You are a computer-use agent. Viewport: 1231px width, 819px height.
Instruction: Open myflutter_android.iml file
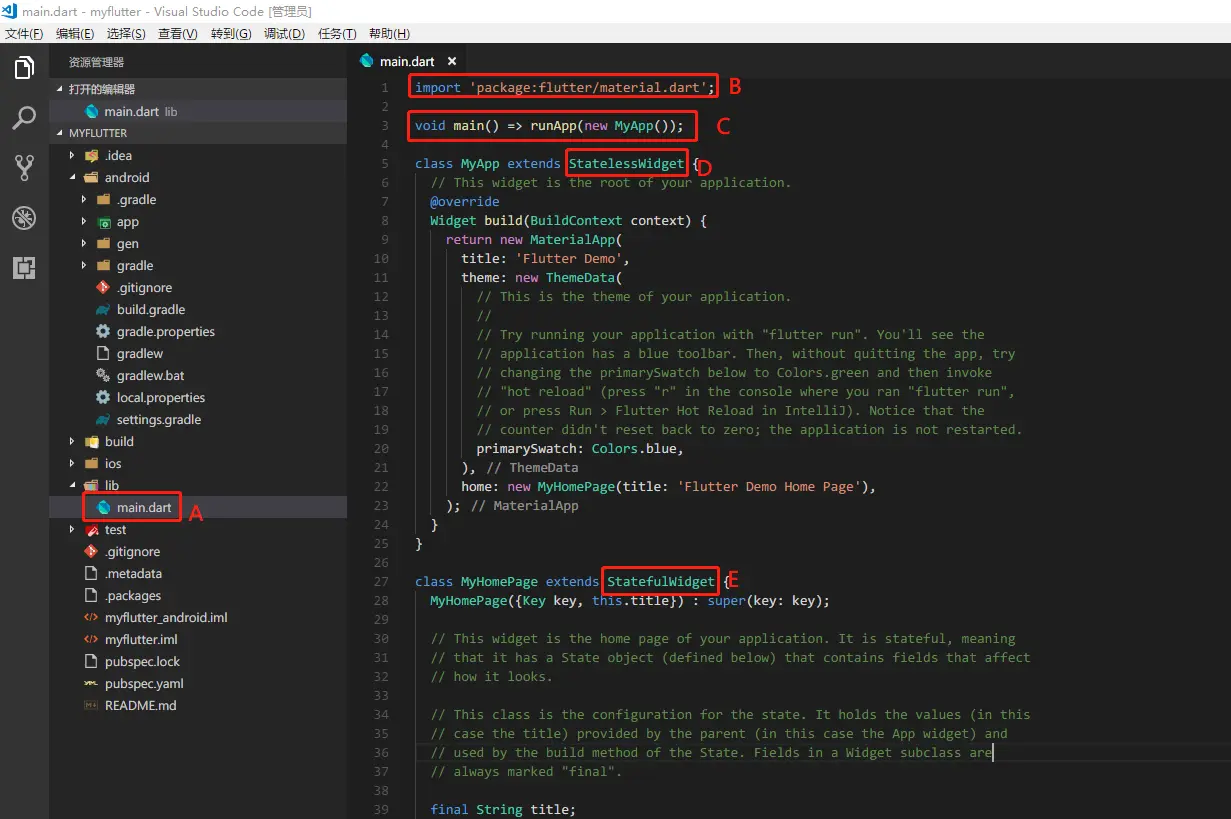tap(198, 617)
